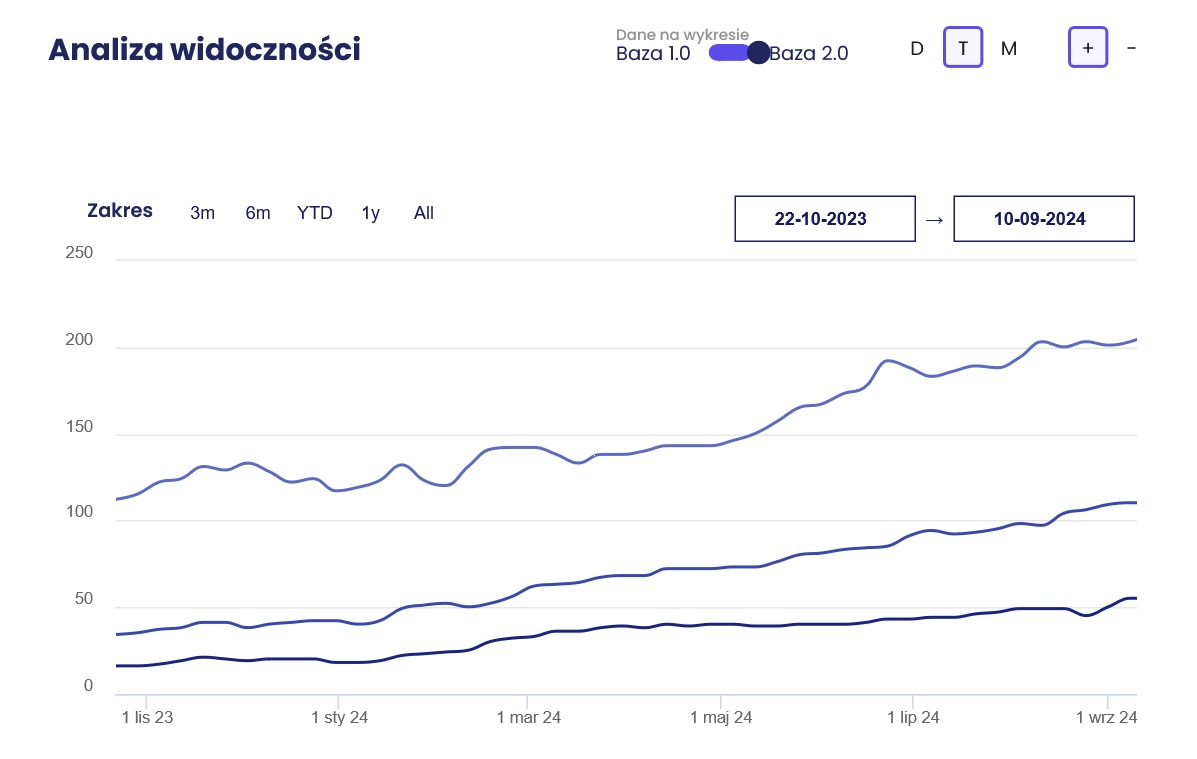Pick the 1y range preset
Viewport: 1197px width, 759px height.
pyautogui.click(x=371, y=213)
